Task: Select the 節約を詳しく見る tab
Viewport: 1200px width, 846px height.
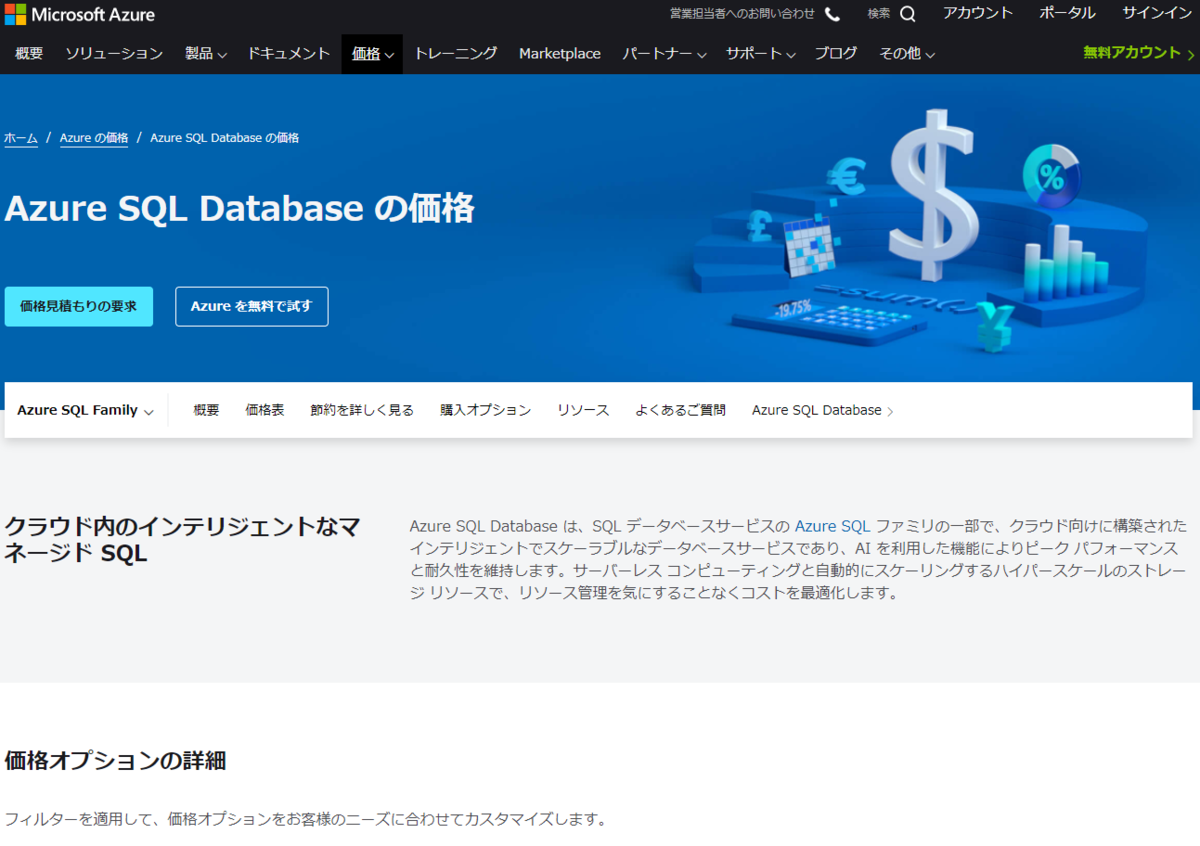Action: (x=363, y=410)
